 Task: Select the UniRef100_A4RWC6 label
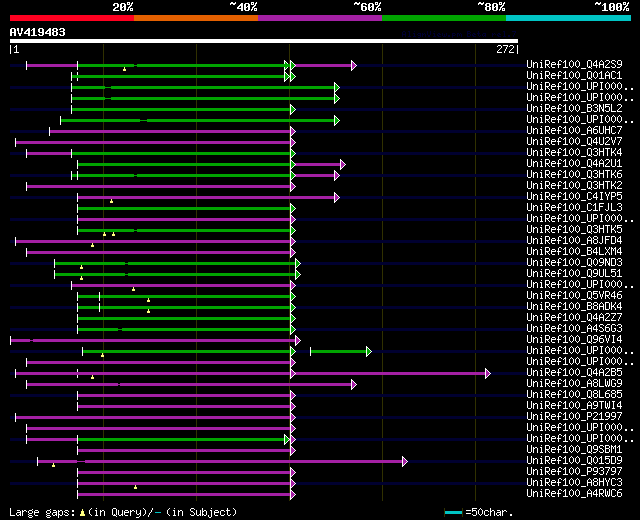click(x=574, y=494)
